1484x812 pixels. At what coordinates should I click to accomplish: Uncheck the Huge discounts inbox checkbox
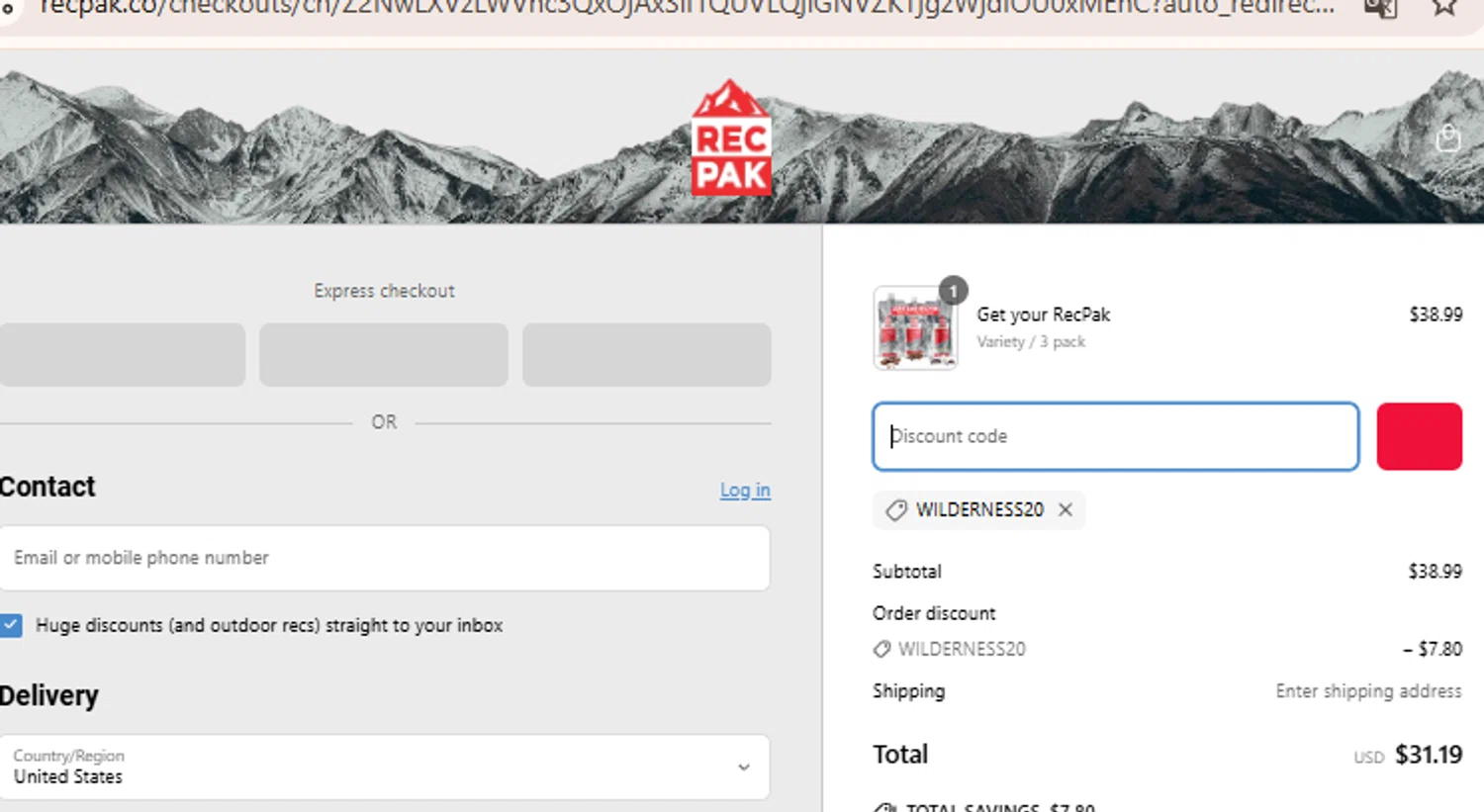11,625
